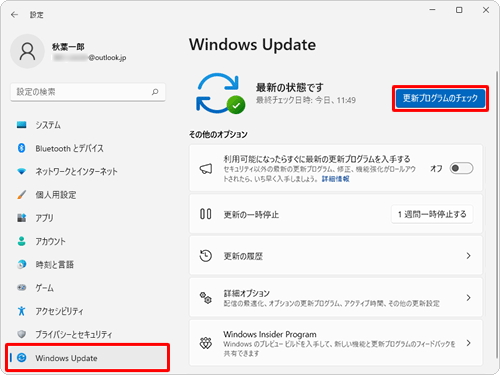Click the Windows Update sidebar icon
Viewport: 500px width, 375px height.
coord(22,358)
